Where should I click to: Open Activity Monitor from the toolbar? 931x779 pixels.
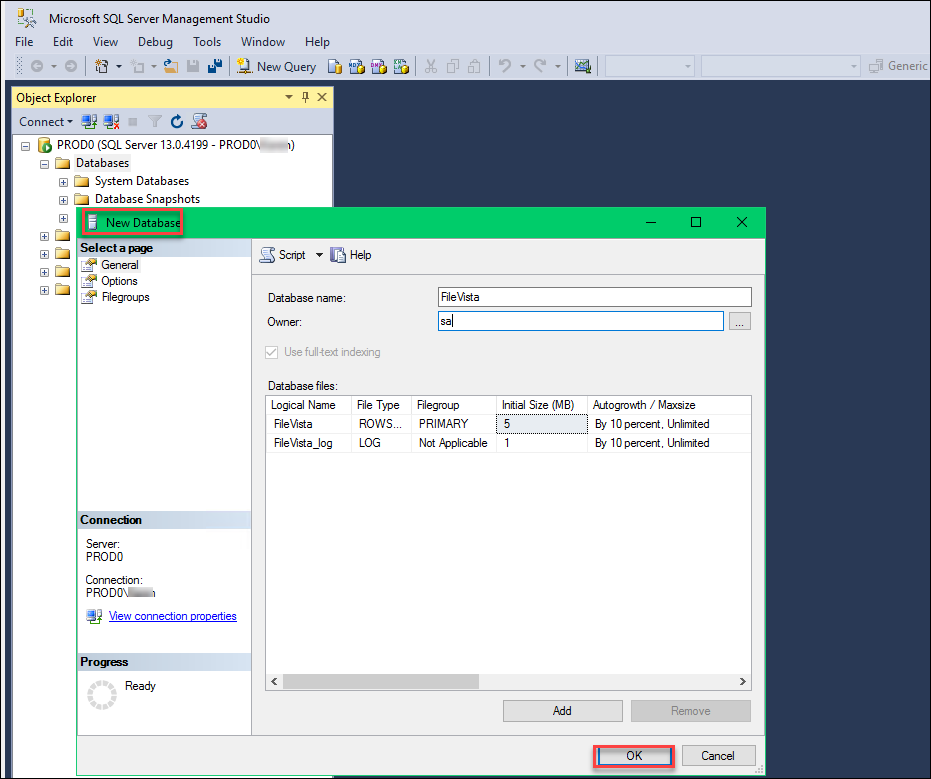(x=582, y=66)
